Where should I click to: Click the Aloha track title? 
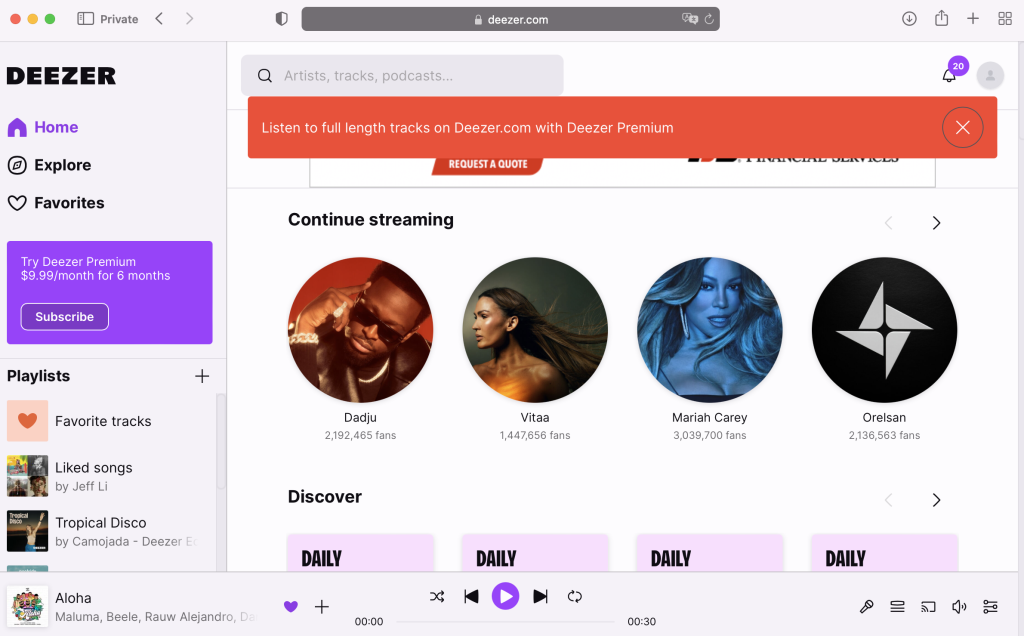click(73, 598)
